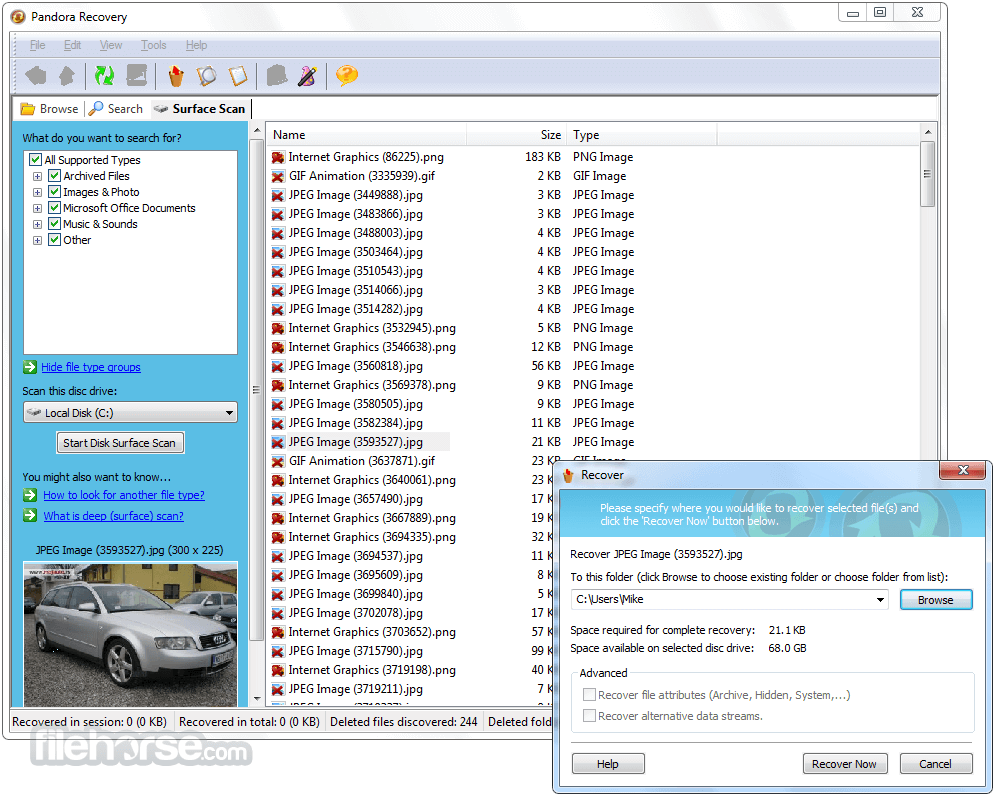Click the Back arrow toolbar icon
Image resolution: width=995 pixels, height=796 pixels.
pyautogui.click(x=36, y=76)
